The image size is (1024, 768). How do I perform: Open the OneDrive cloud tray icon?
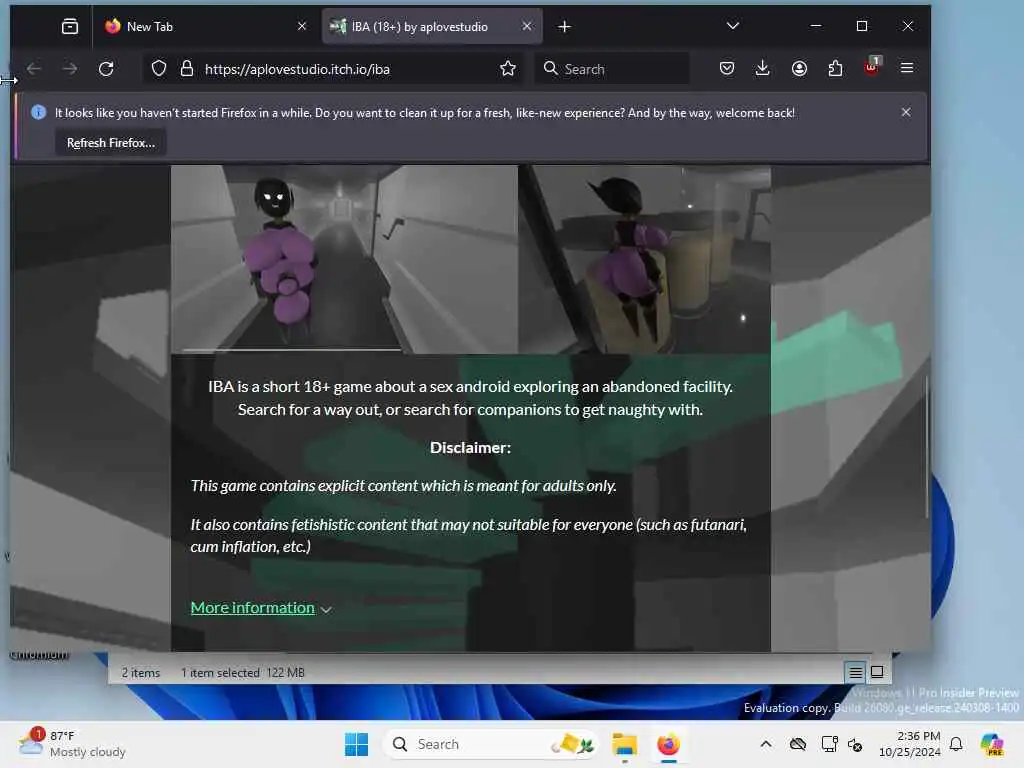(x=797, y=744)
